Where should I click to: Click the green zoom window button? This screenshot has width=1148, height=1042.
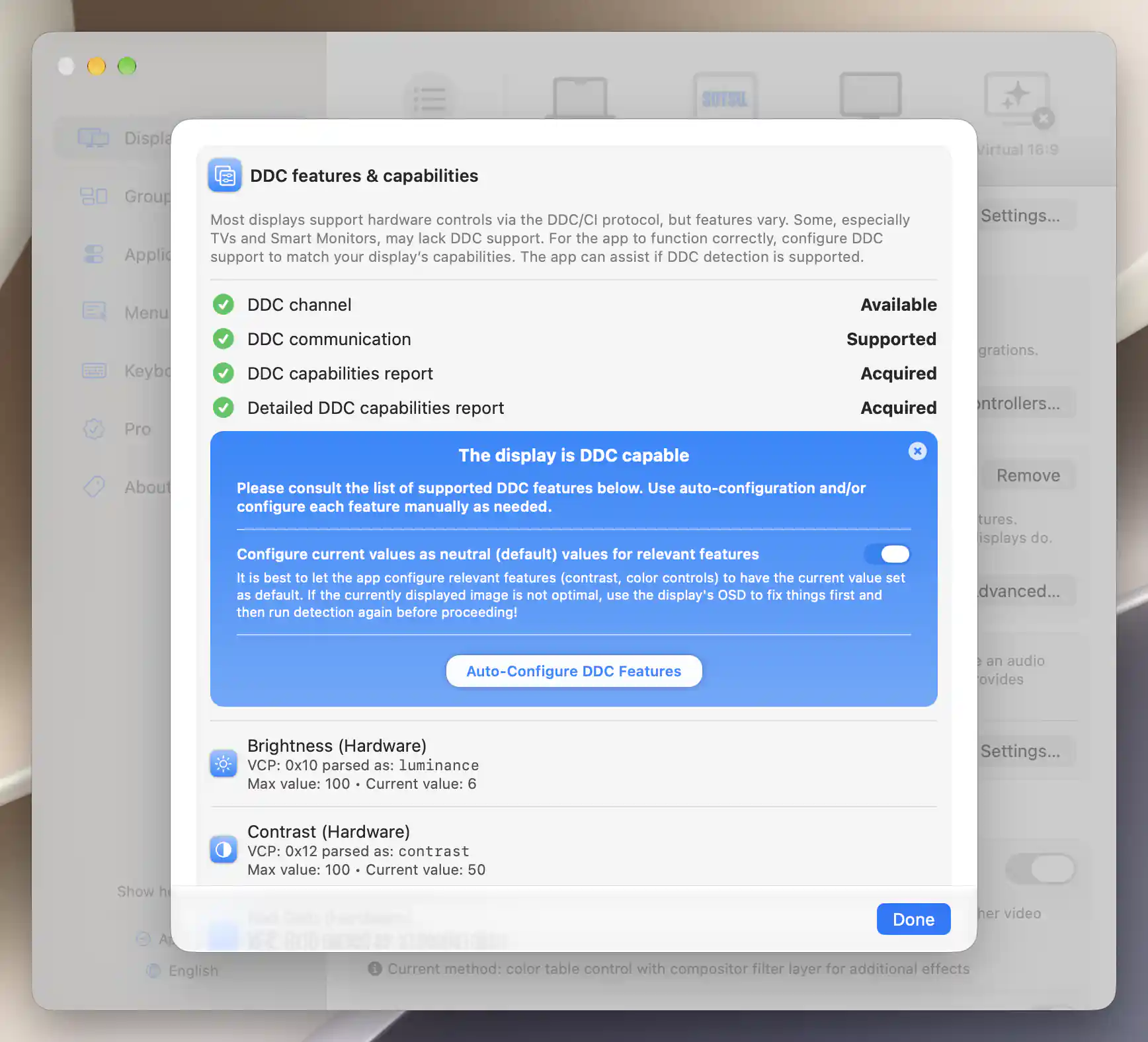coord(127,66)
